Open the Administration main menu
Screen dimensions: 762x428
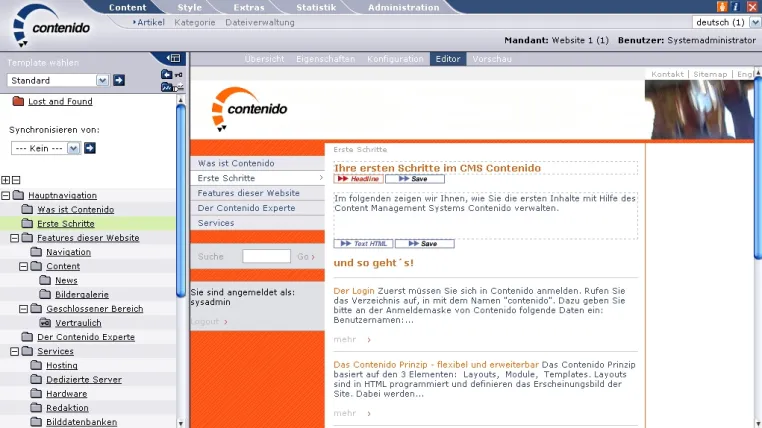[403, 7]
